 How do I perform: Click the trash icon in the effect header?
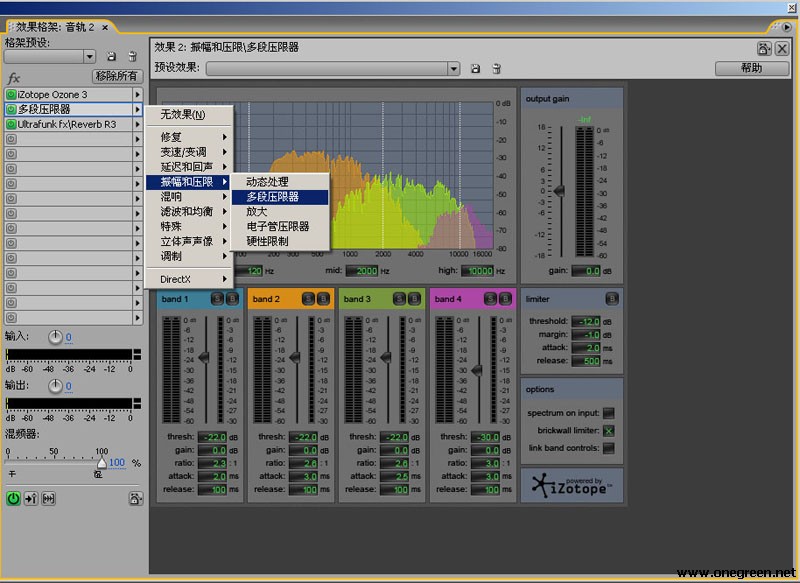tap(494, 67)
